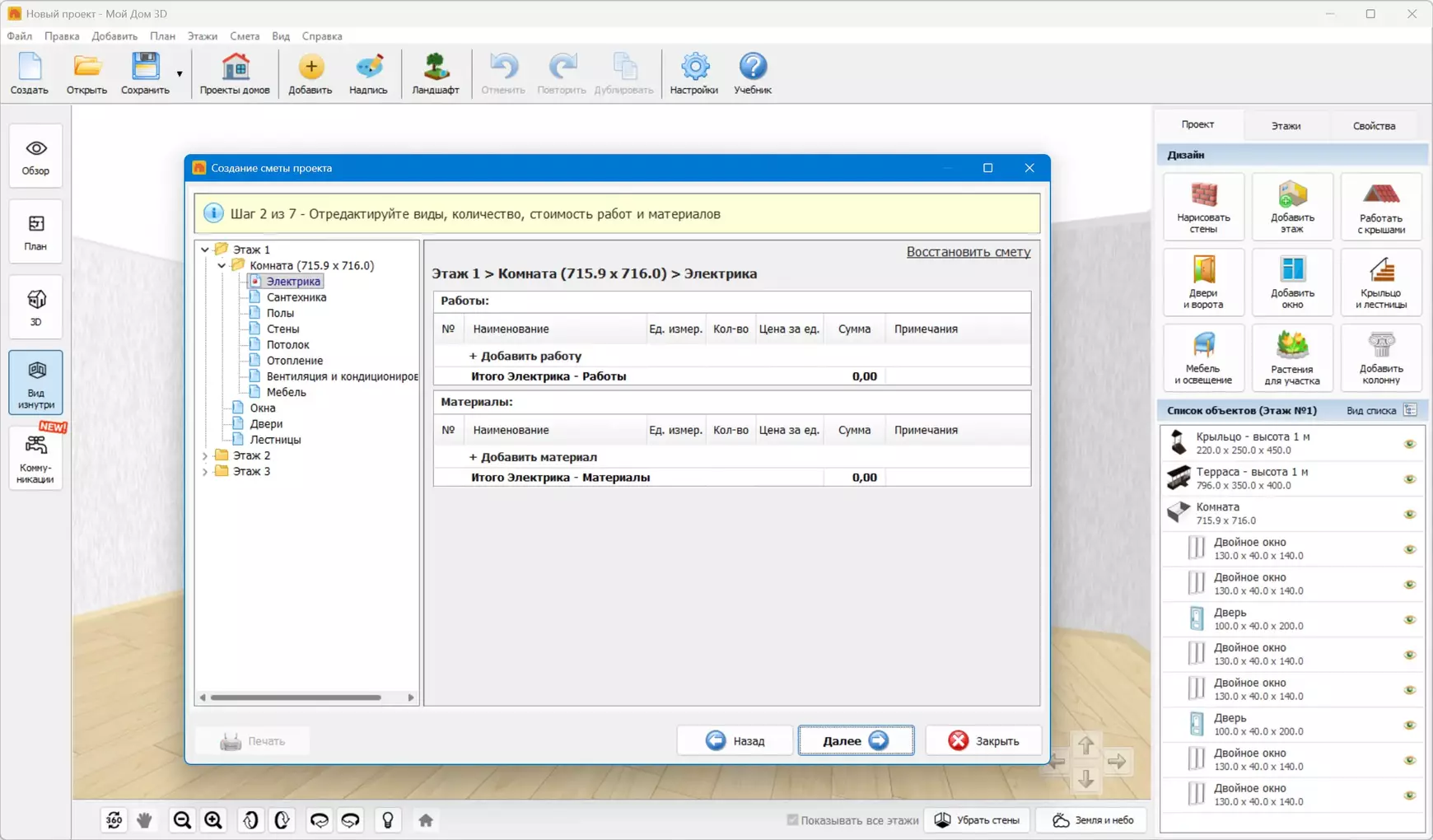The image size is (1433, 840).
Task: Click the Восстановить смету link
Action: 968,252
